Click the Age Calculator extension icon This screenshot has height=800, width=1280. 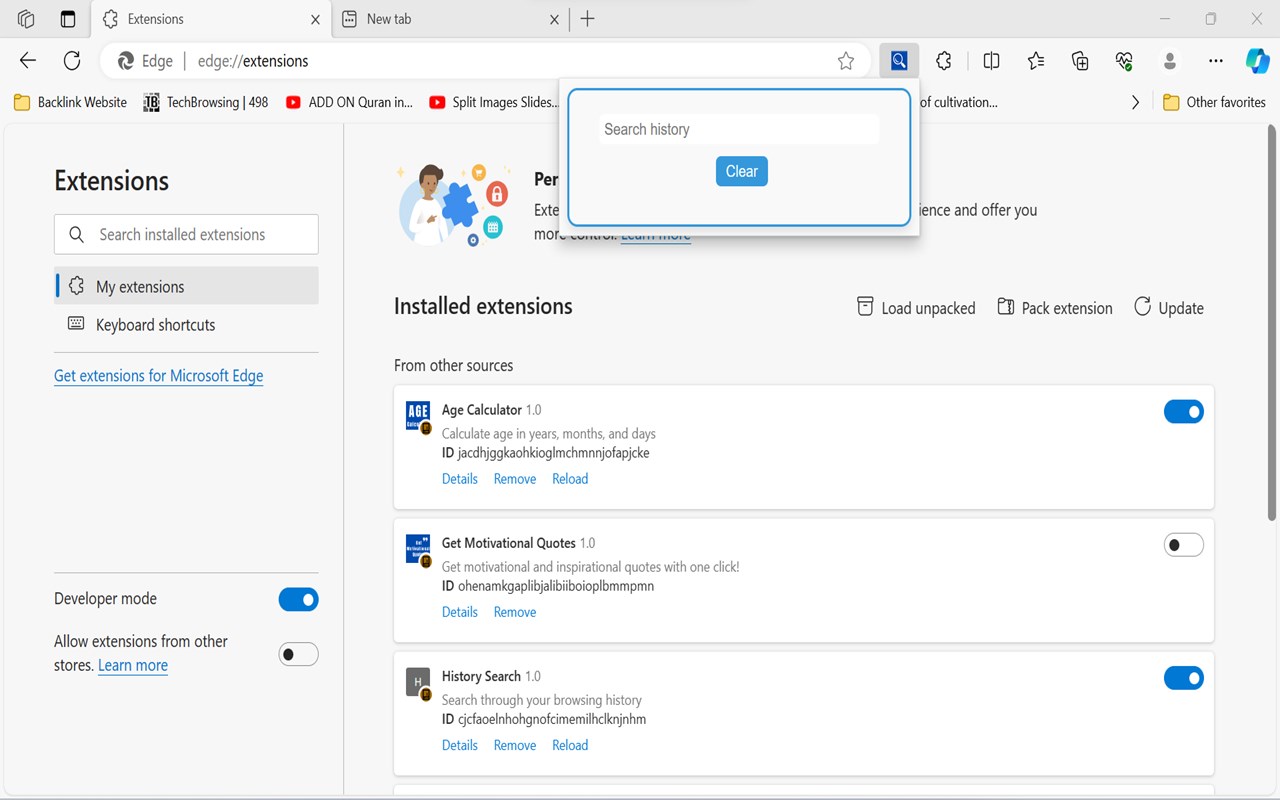pyautogui.click(x=418, y=415)
